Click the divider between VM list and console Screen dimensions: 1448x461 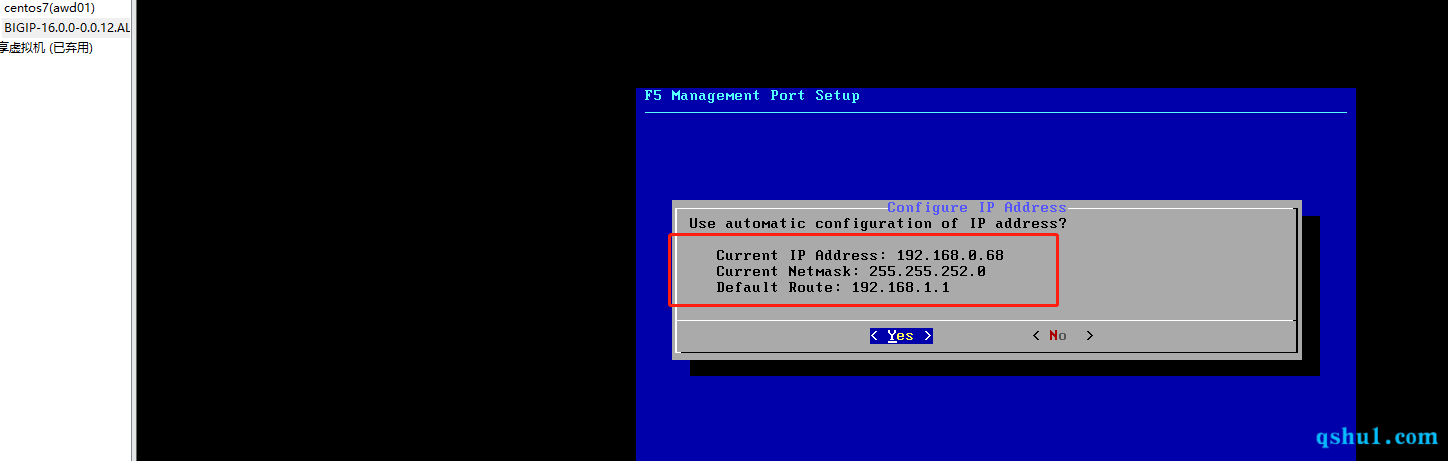133,230
